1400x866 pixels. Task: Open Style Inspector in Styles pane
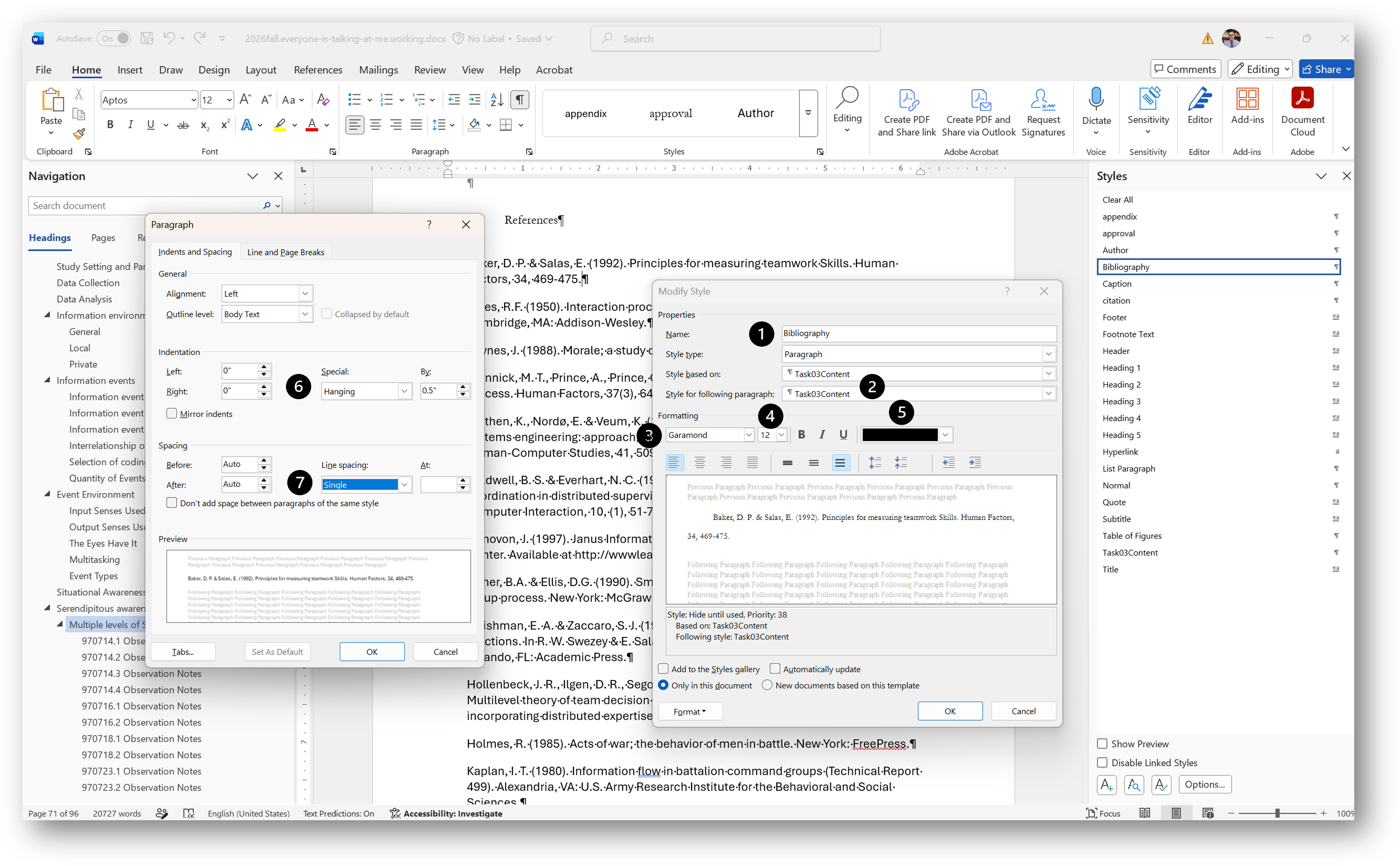[x=1134, y=785]
